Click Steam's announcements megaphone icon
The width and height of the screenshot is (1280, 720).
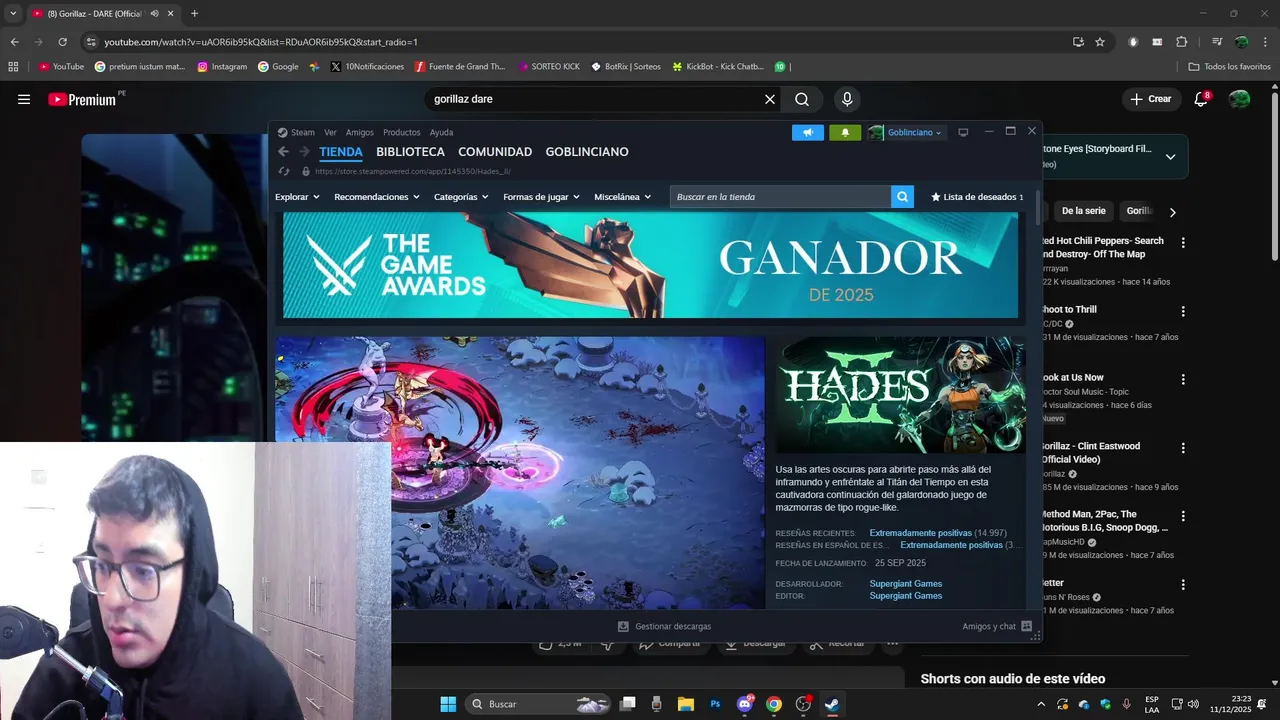tap(808, 132)
